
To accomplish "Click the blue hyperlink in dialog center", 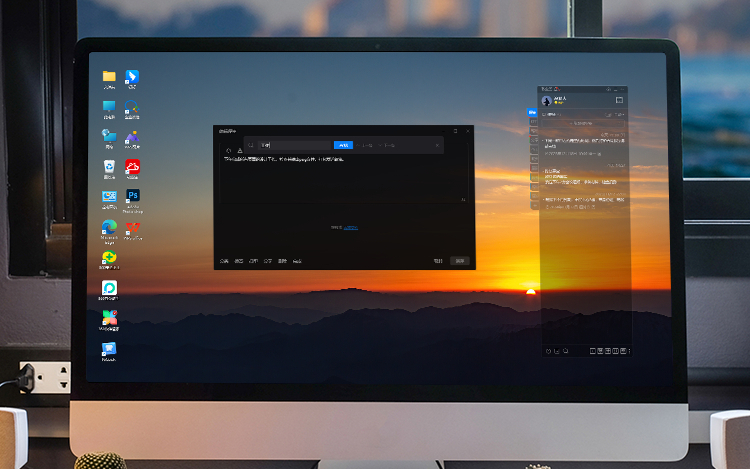I will tap(350, 228).
